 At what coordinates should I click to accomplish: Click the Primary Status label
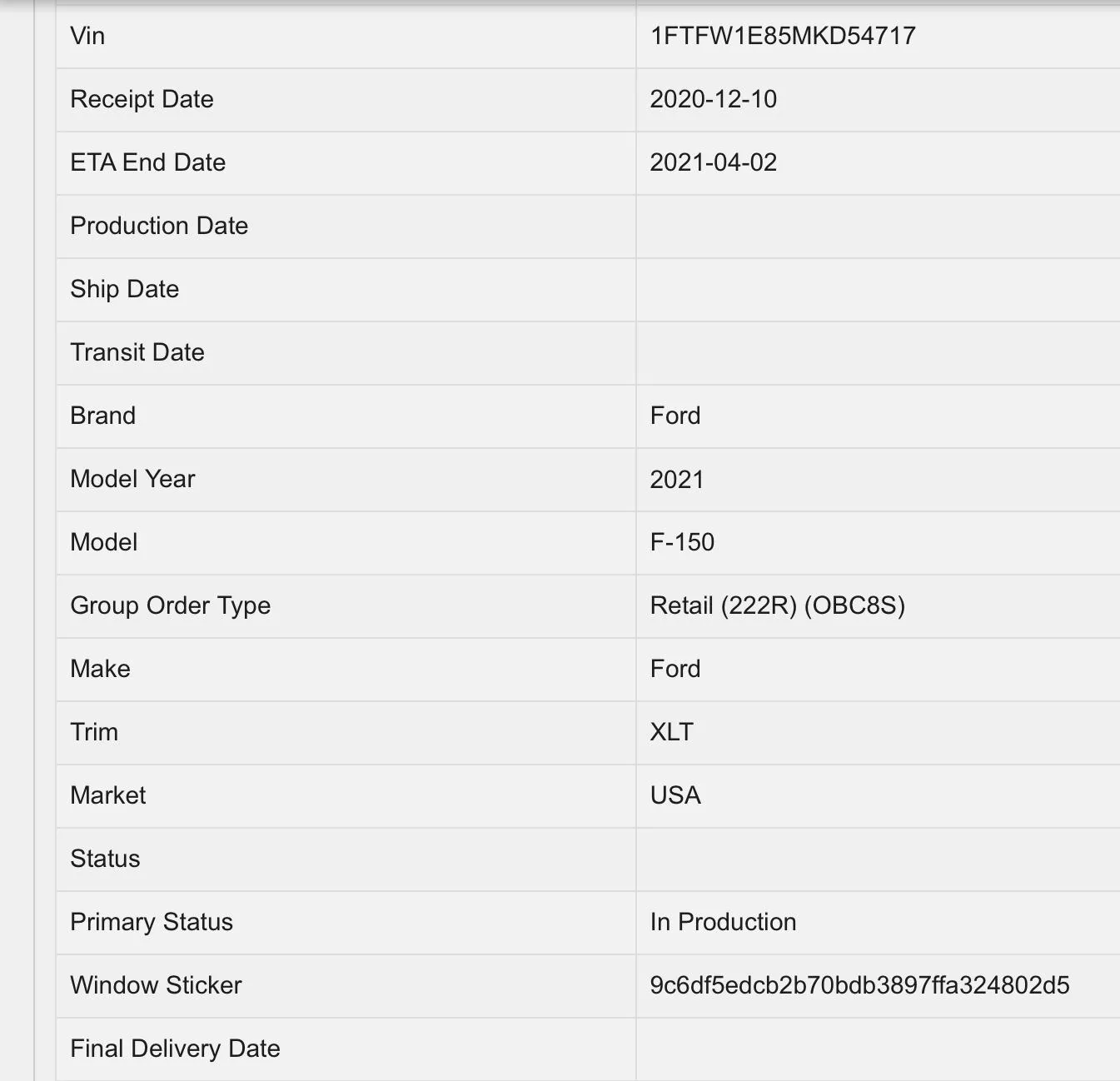152,922
